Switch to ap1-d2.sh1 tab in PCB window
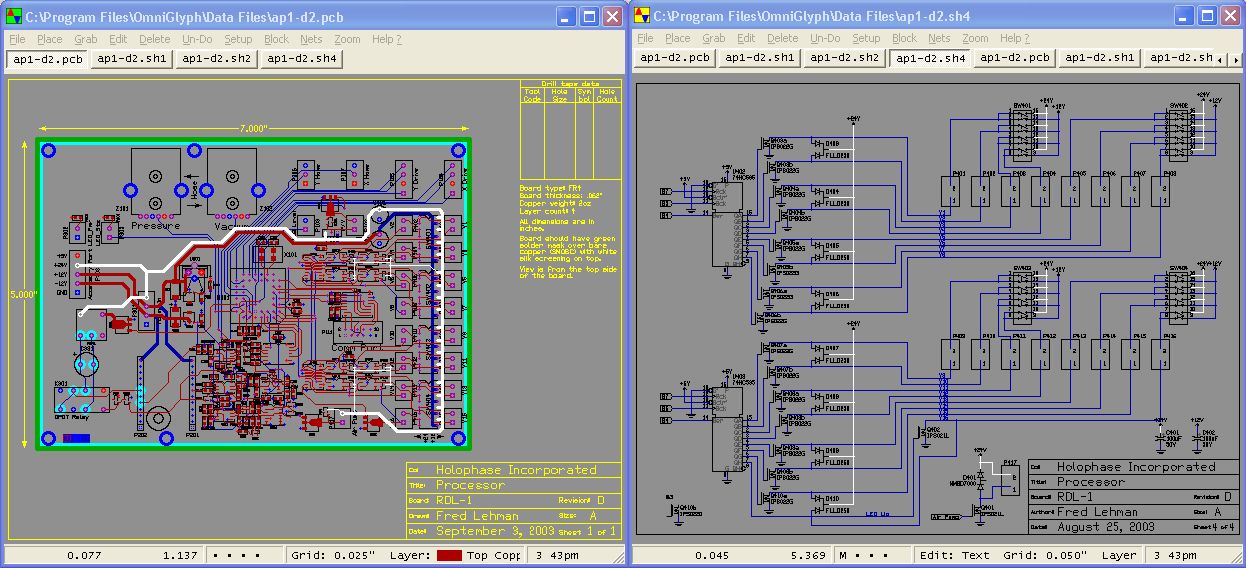This screenshot has width=1246, height=568. point(132,59)
